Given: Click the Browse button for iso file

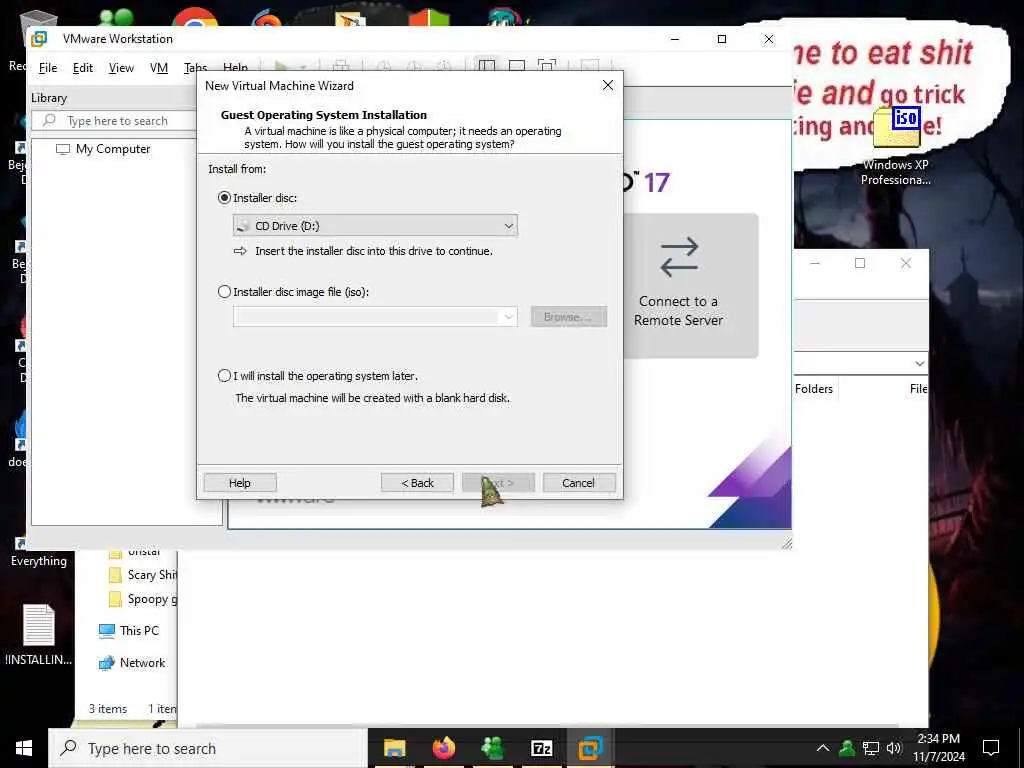Looking at the screenshot, I should [568, 317].
